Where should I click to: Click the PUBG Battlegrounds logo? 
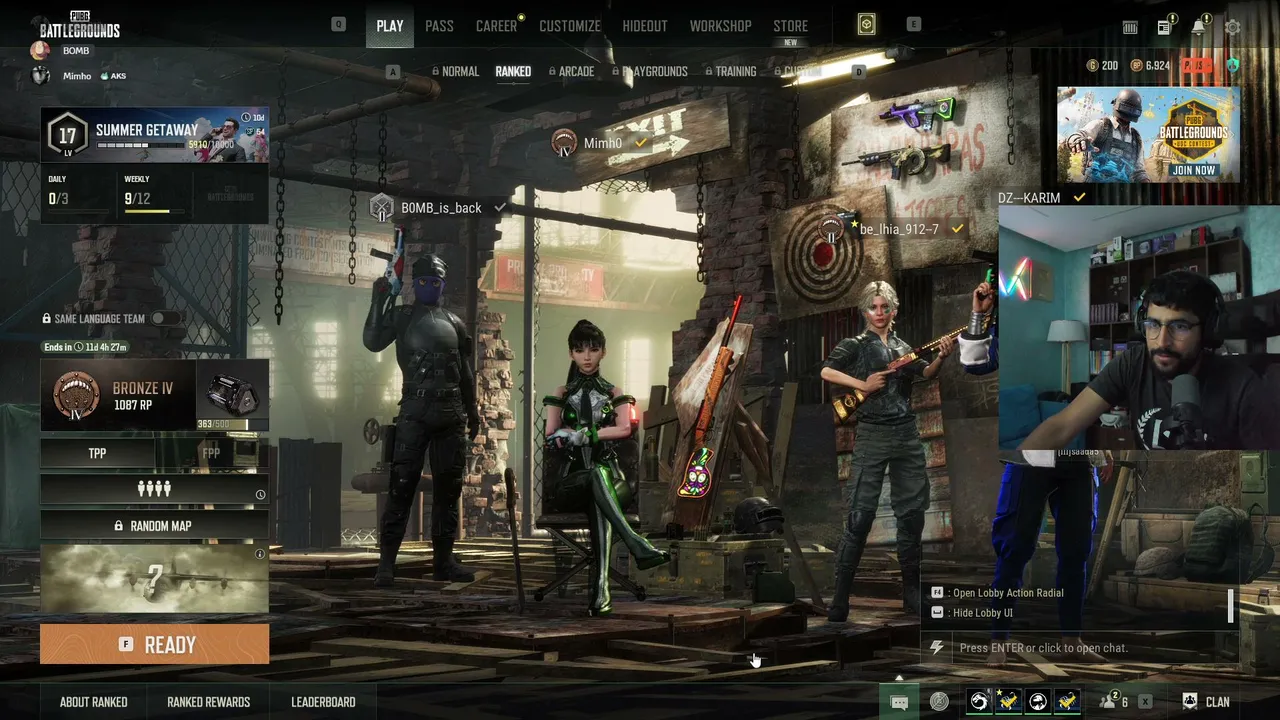(80, 25)
